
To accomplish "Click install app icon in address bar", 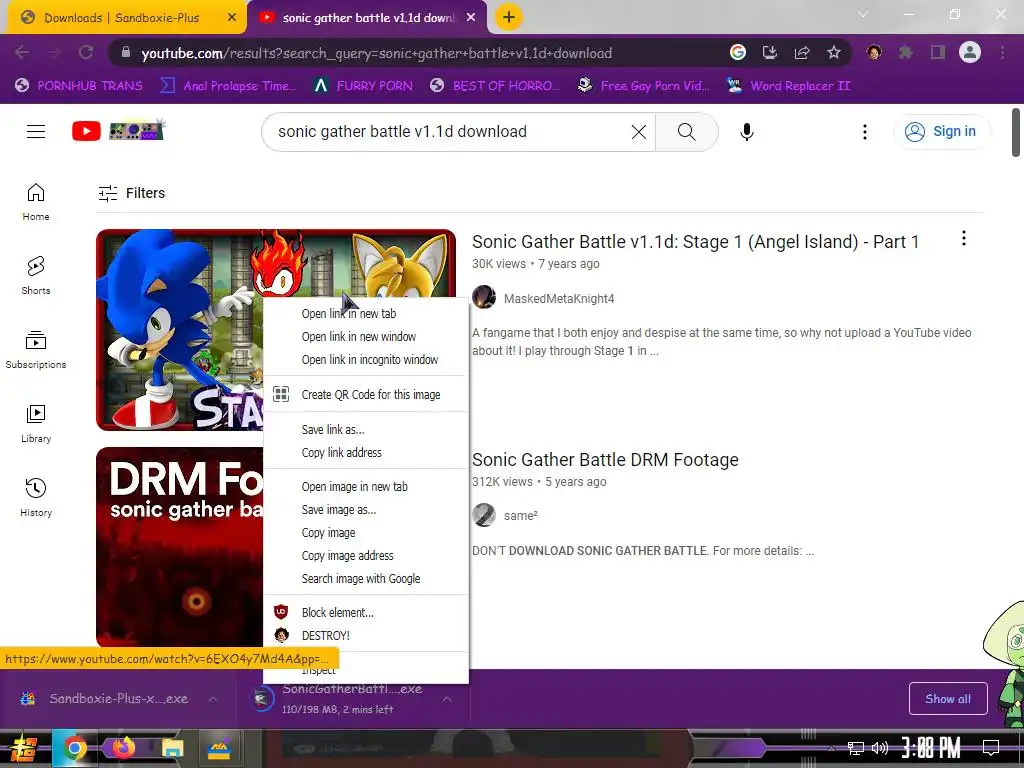I will click(769, 53).
